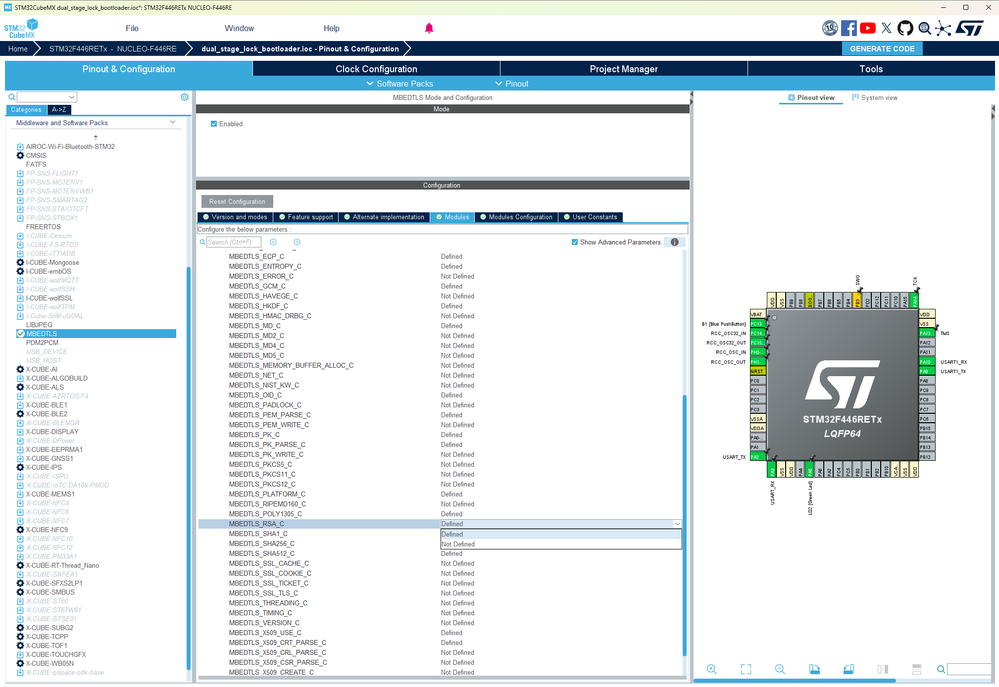Open the categories settings gear icon

[185, 97]
